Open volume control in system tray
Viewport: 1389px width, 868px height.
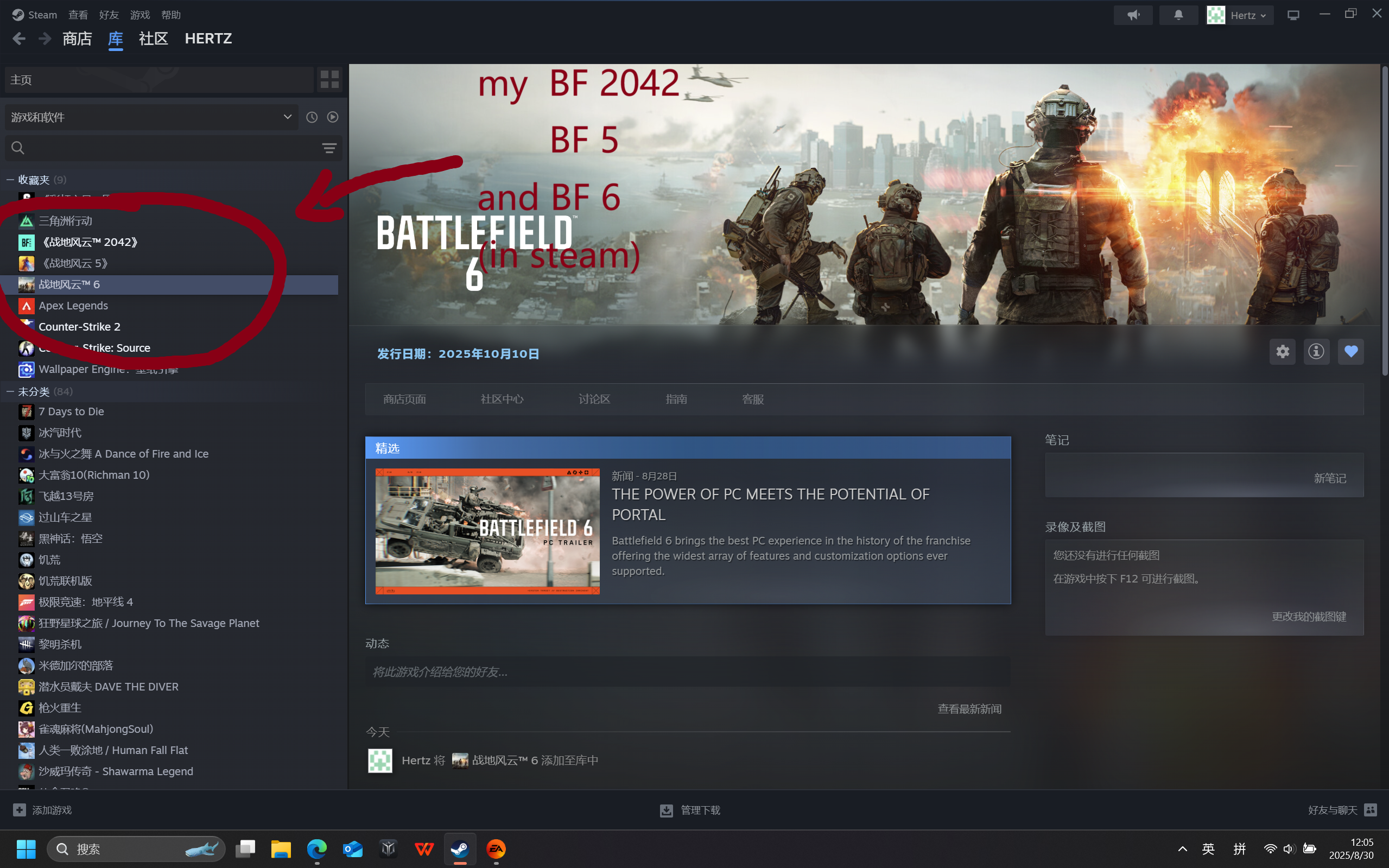(x=1289, y=848)
